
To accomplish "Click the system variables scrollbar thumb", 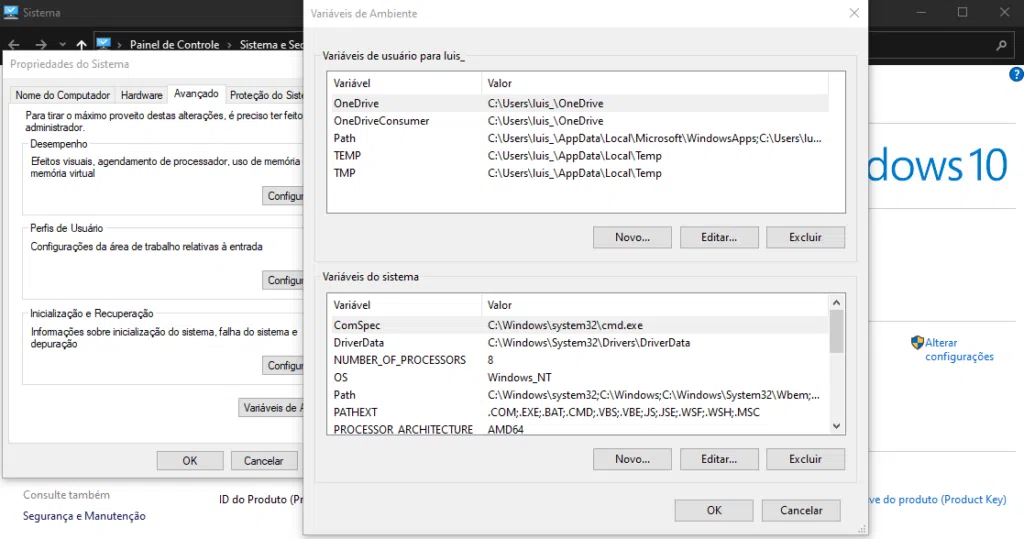I will (x=837, y=331).
